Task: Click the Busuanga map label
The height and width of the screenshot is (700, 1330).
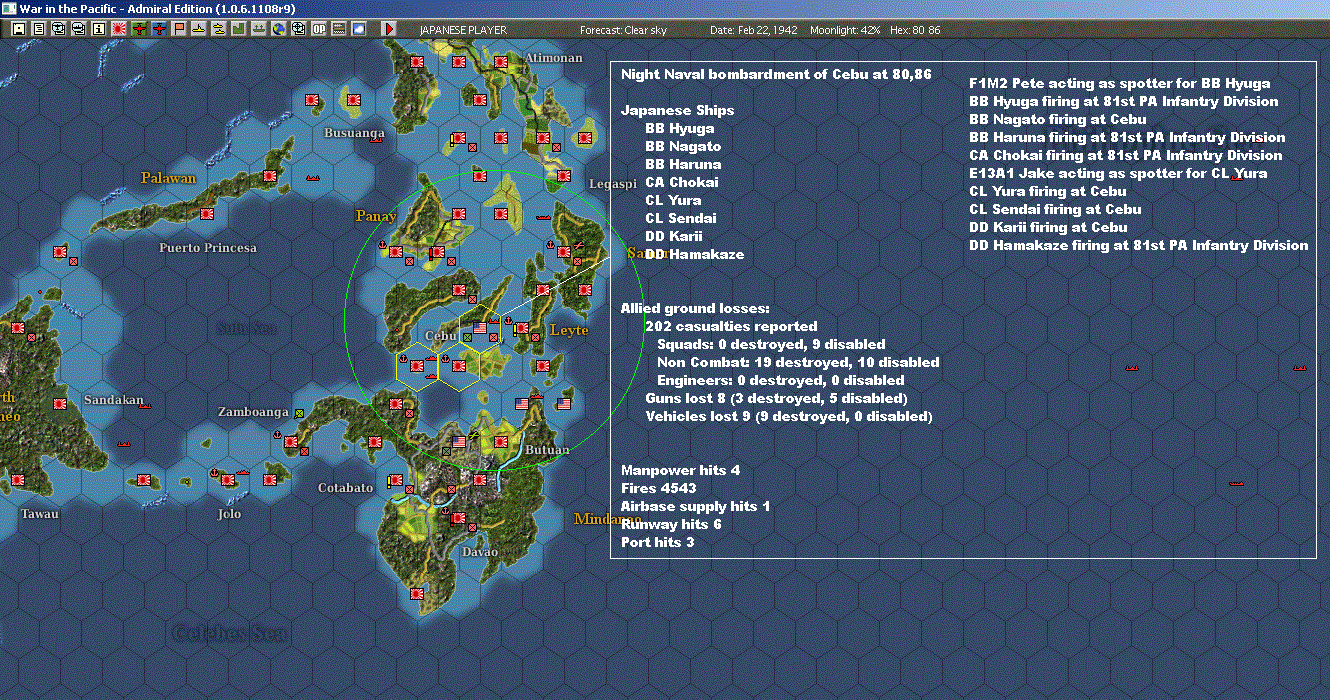Action: (354, 132)
